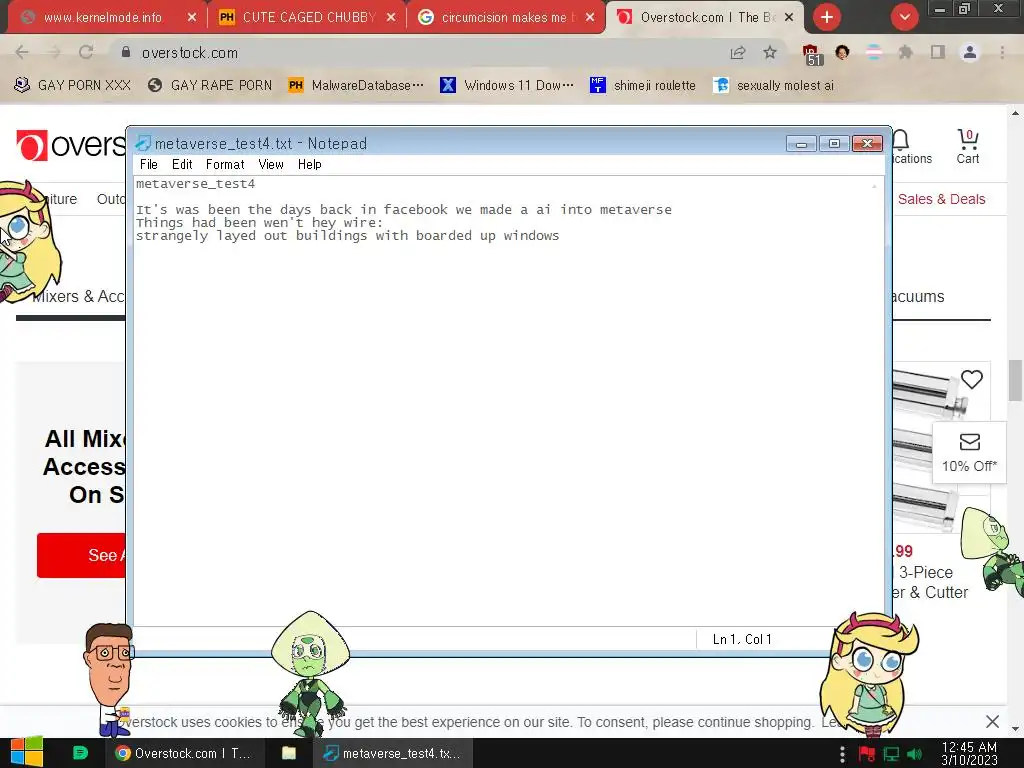Click the browser forward arrow
Screen dimensions: 1024x768
pos(54,52)
